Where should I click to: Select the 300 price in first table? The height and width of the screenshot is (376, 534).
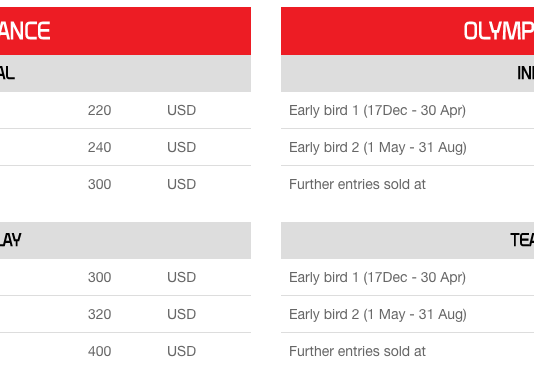[99, 184]
